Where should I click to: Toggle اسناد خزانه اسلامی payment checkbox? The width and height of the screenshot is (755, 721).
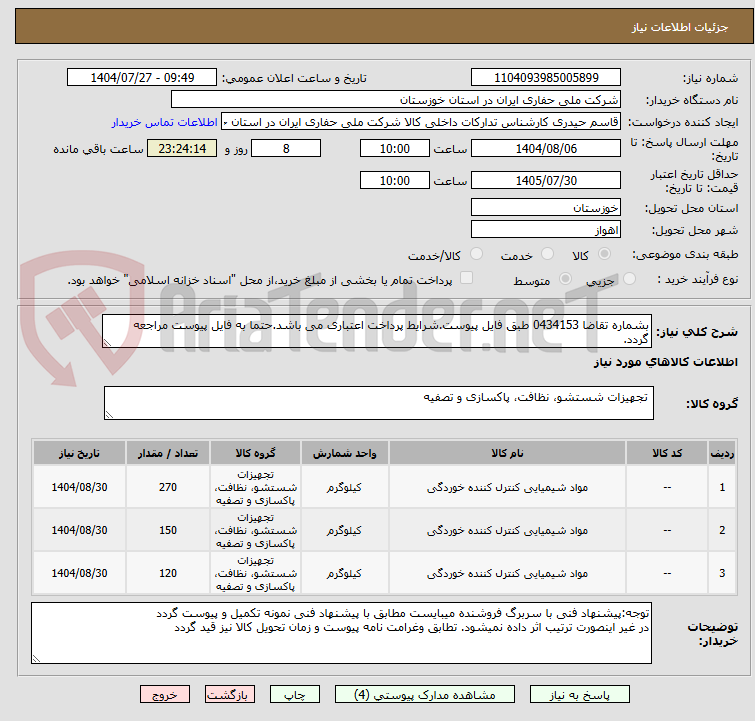pos(466,278)
